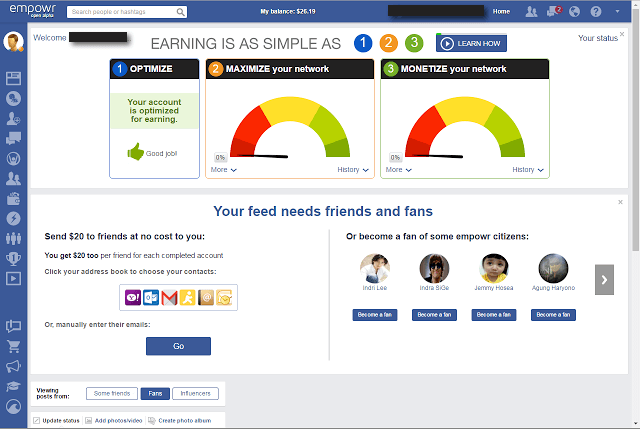The width and height of the screenshot is (640, 429).
Task: Select Fans feed filter
Action: click(x=155, y=393)
